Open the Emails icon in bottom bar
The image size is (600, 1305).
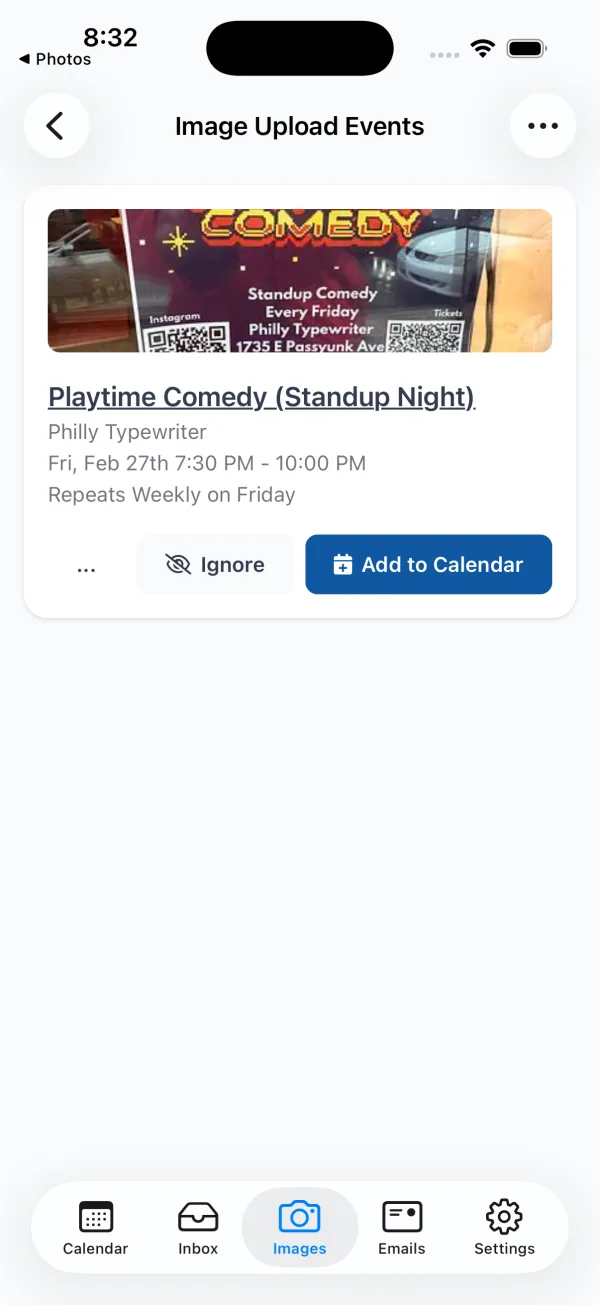coord(401,1216)
